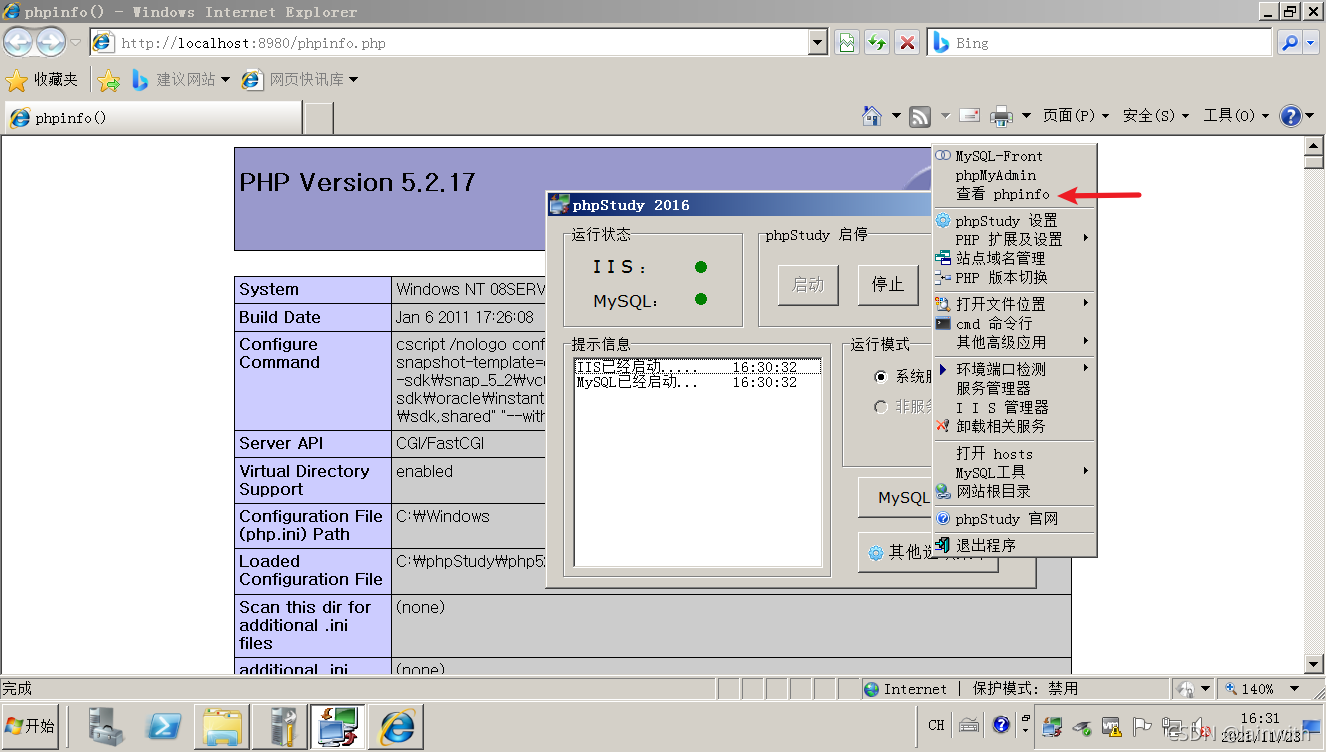Open the Home button dropdown arrow
Image resolution: width=1326 pixels, height=752 pixels.
click(x=896, y=116)
